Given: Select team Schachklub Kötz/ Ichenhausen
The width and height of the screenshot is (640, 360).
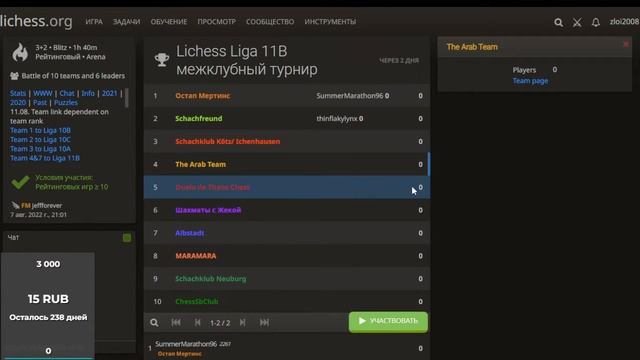Looking at the screenshot, I should (x=287, y=141).
